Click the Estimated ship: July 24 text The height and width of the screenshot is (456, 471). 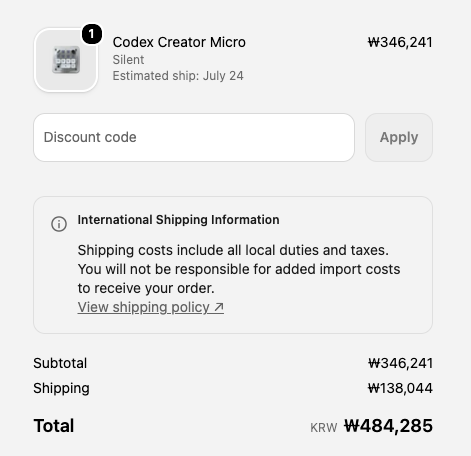coord(178,76)
